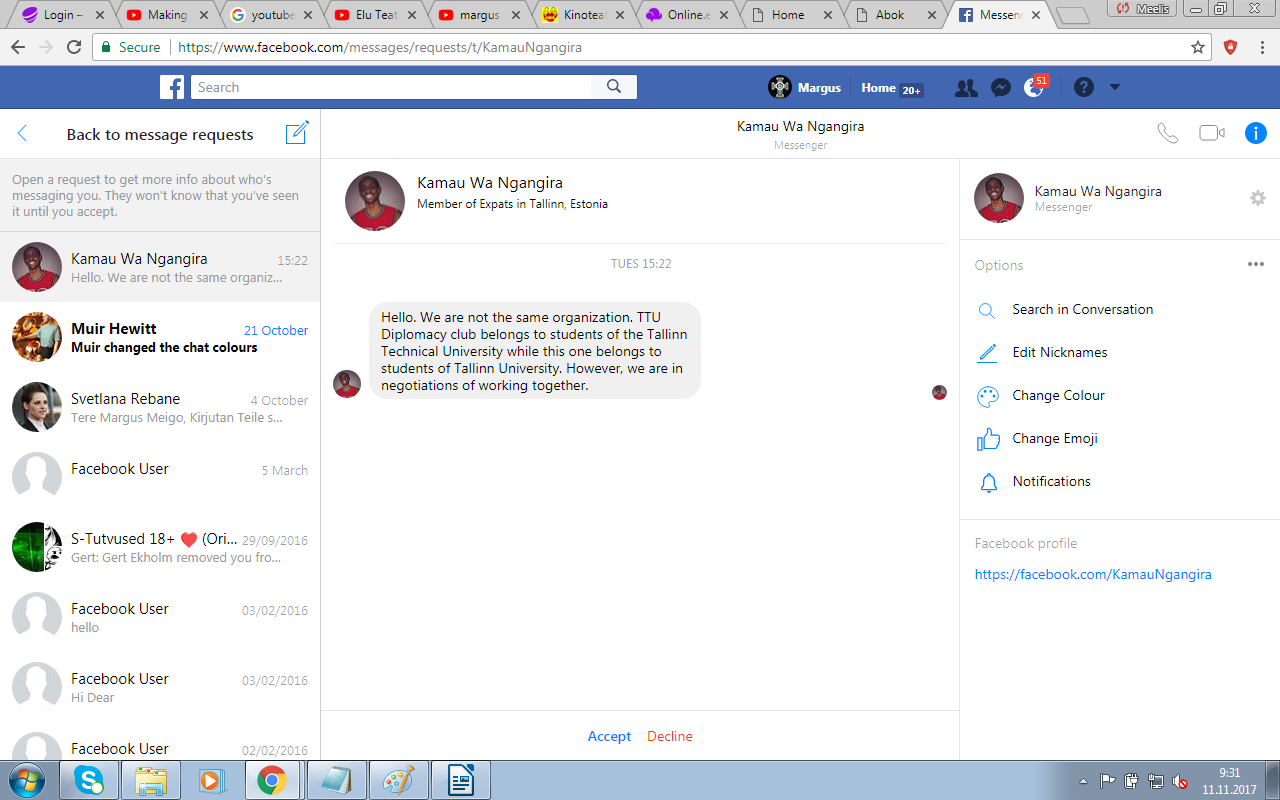This screenshot has width=1280, height=800.
Task: Expand account dropdown arrow in top bar
Action: click(x=1115, y=87)
